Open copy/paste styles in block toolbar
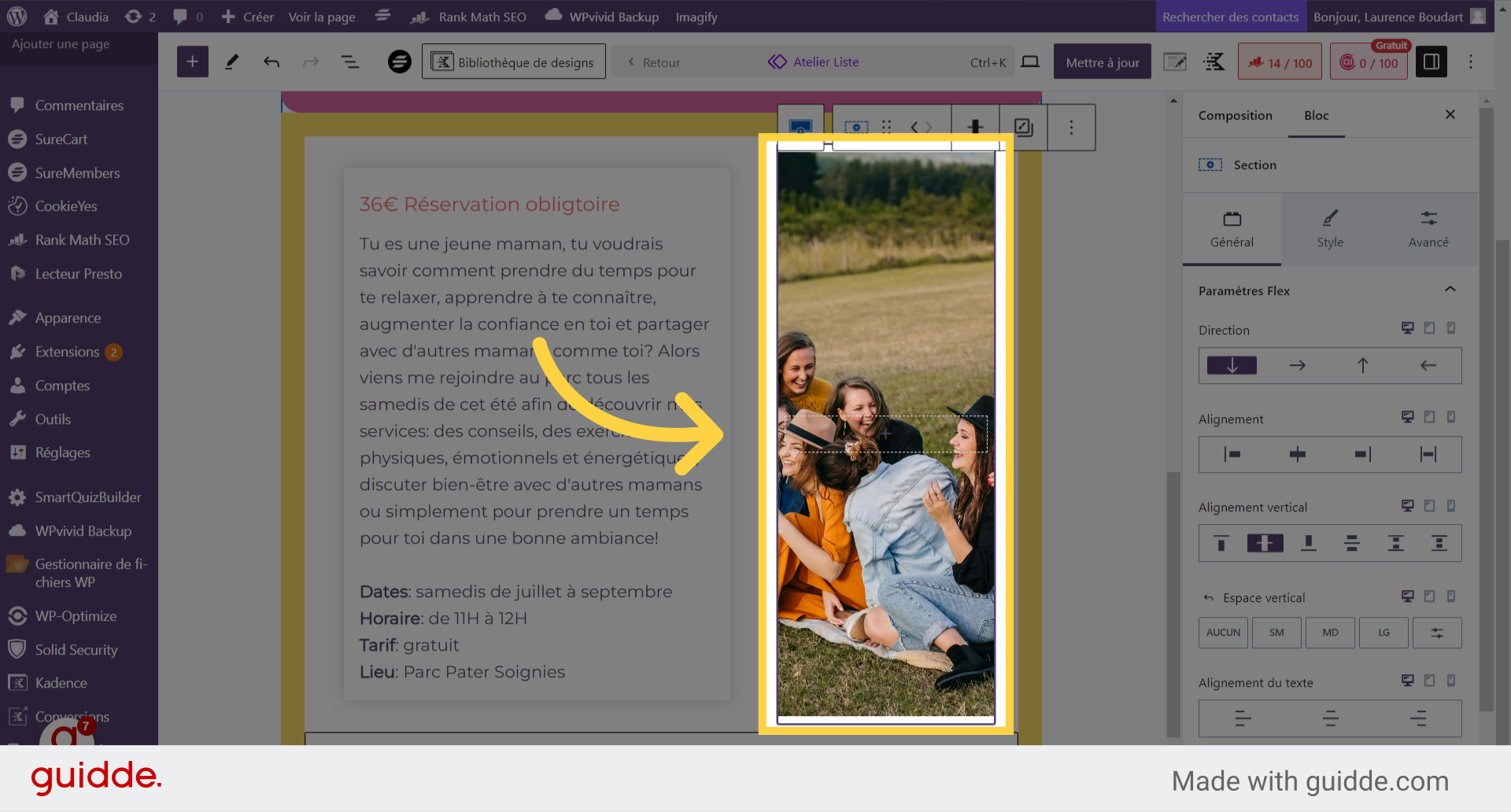Screen dimensions: 1511x812 (x=1023, y=127)
